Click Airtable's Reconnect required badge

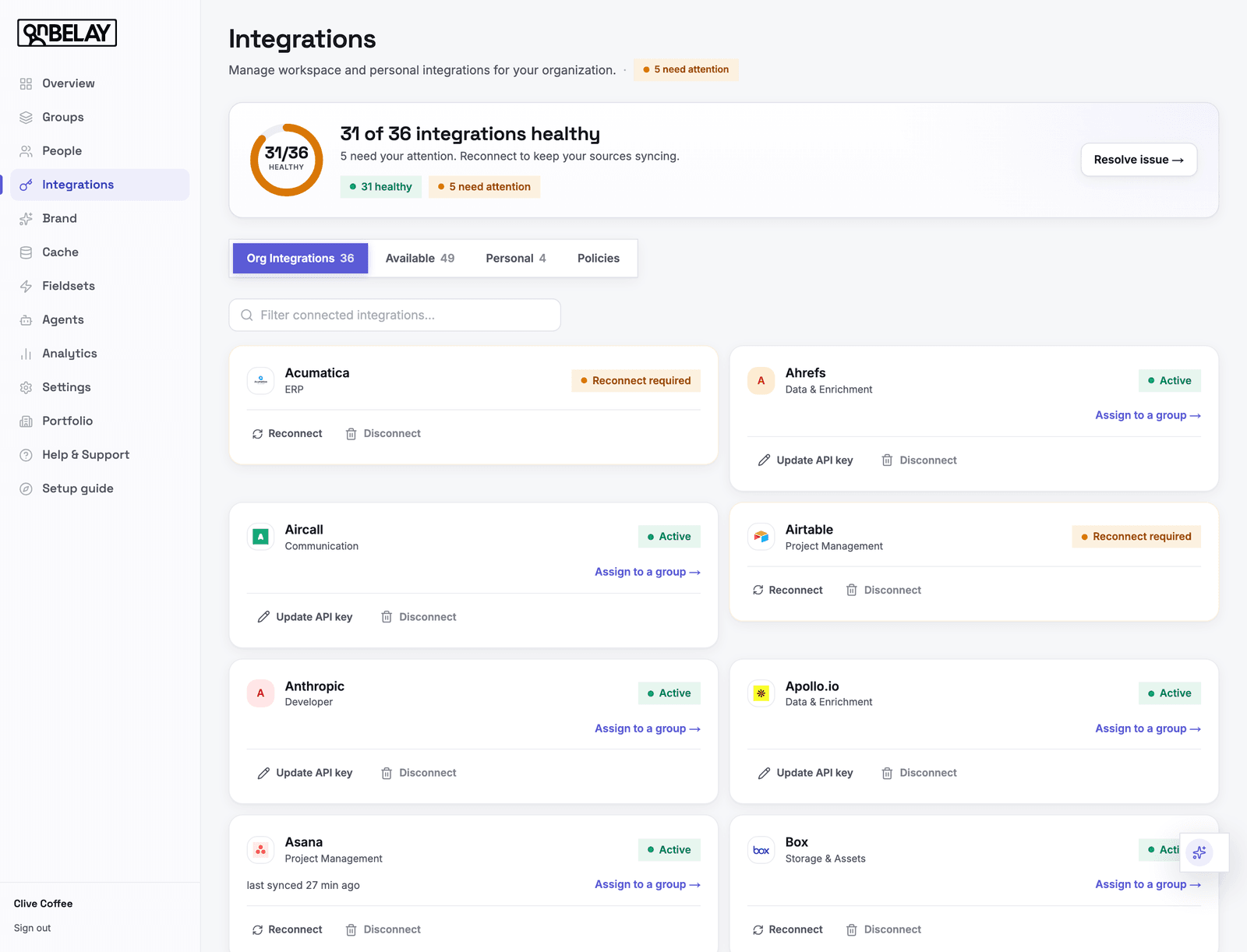(x=1136, y=537)
